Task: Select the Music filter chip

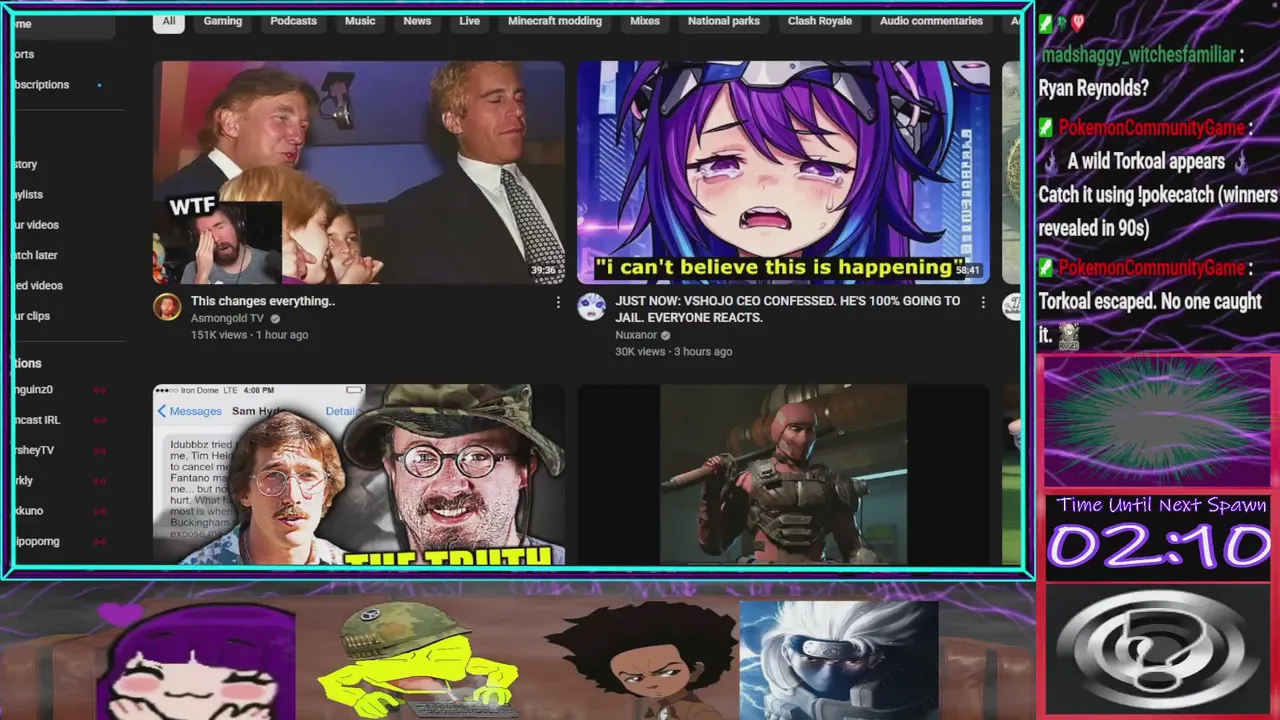Action: tap(360, 21)
